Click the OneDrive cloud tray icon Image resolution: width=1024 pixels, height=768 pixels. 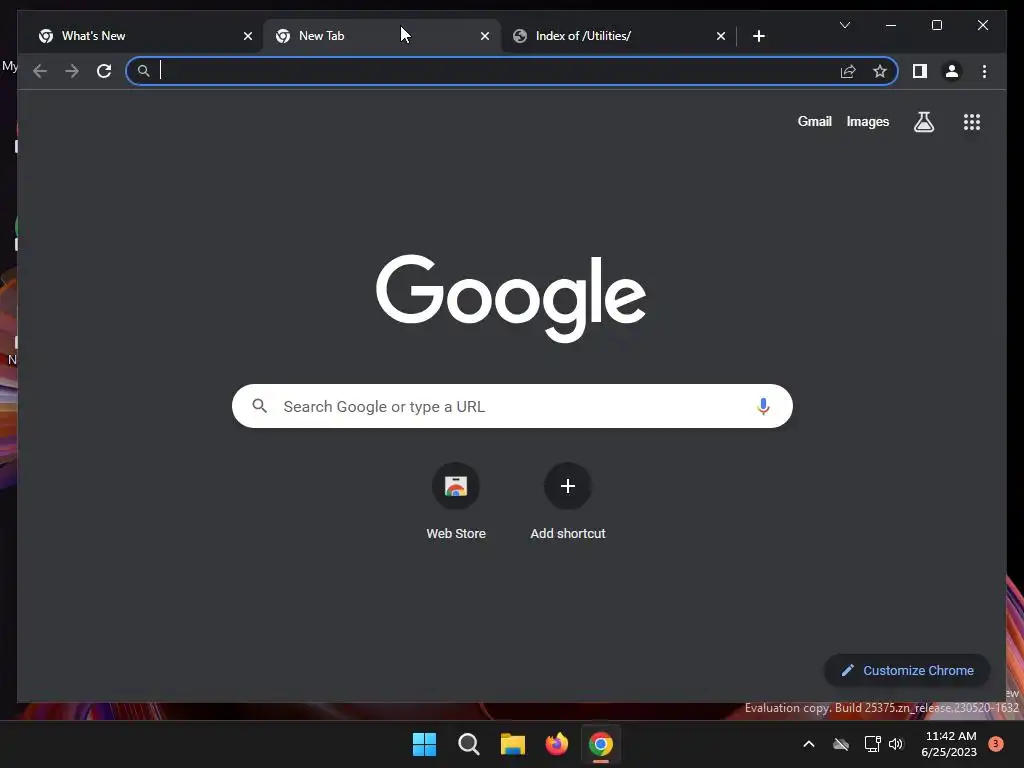(840, 744)
